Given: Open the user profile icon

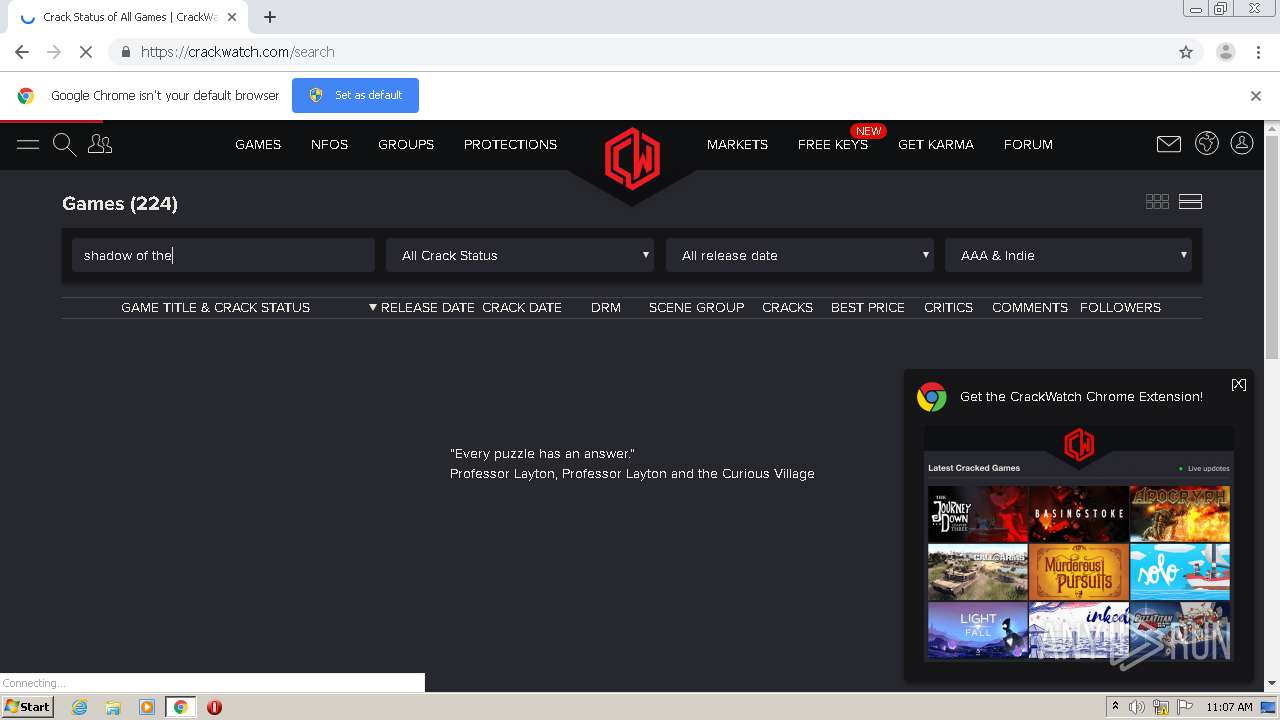Looking at the screenshot, I should click(x=1242, y=143).
